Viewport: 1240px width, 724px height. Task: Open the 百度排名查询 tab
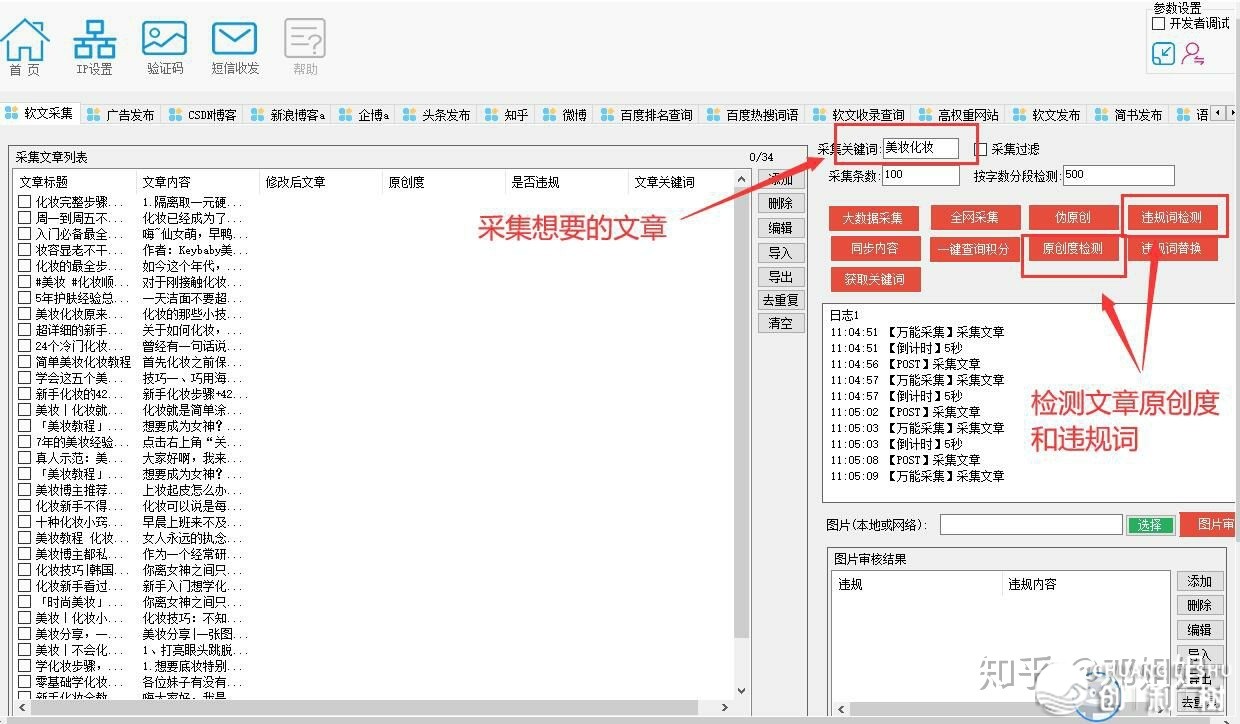[646, 115]
